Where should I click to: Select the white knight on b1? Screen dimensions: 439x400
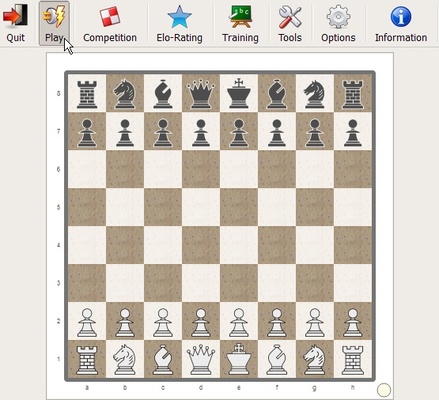click(125, 359)
